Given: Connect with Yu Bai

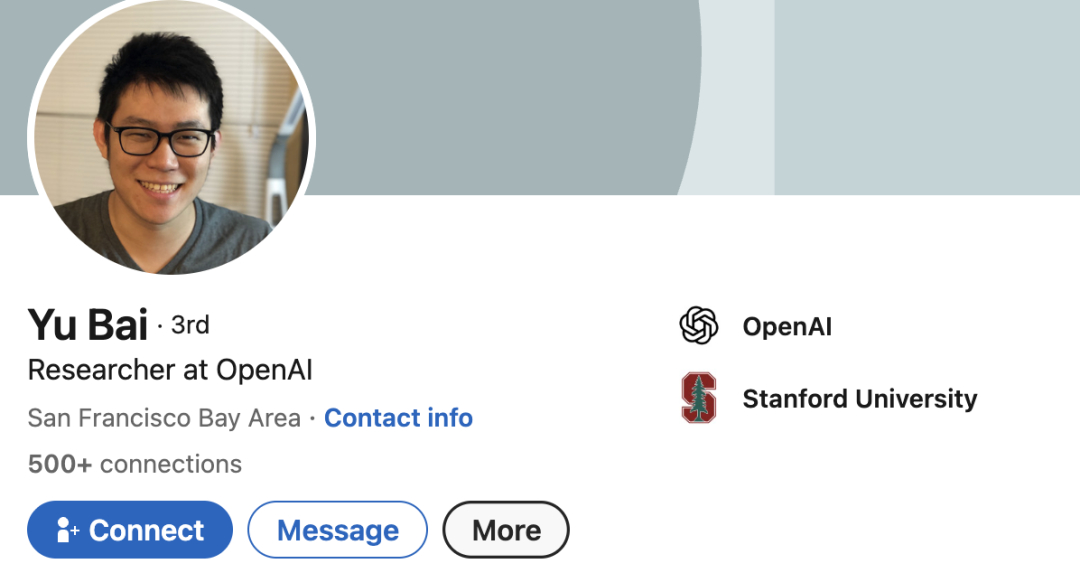Looking at the screenshot, I should coord(130,530).
